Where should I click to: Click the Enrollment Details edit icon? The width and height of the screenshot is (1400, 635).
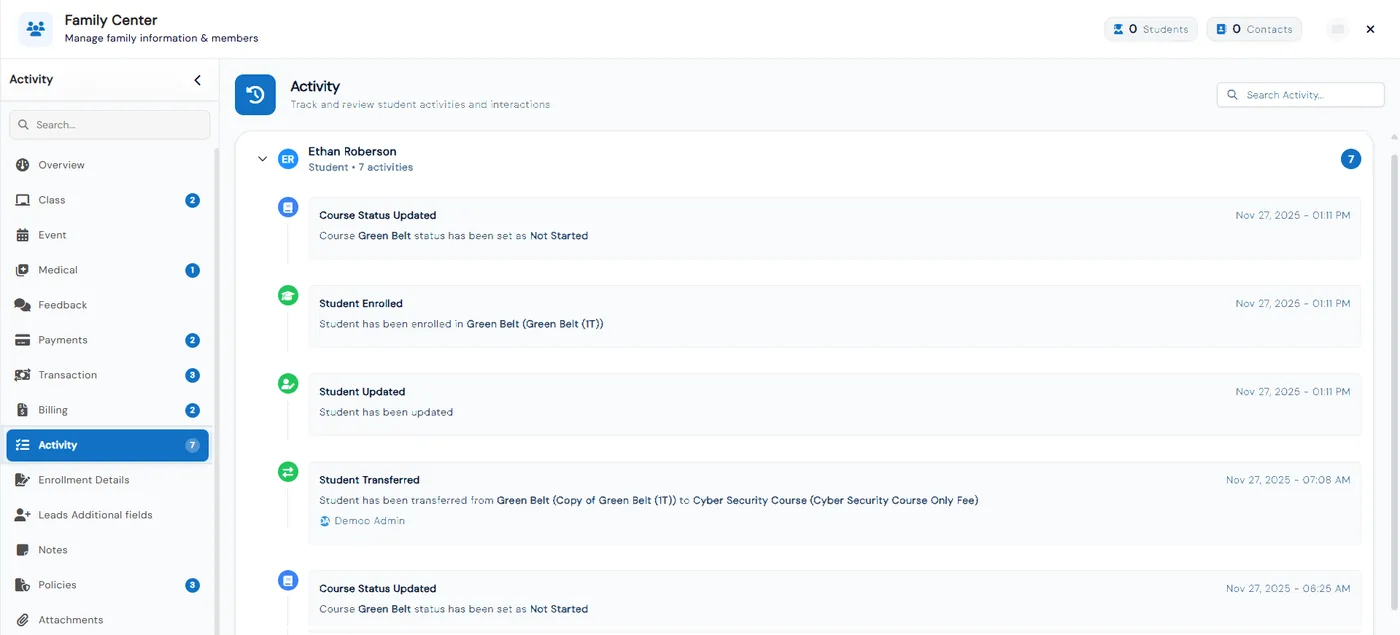pos(22,480)
